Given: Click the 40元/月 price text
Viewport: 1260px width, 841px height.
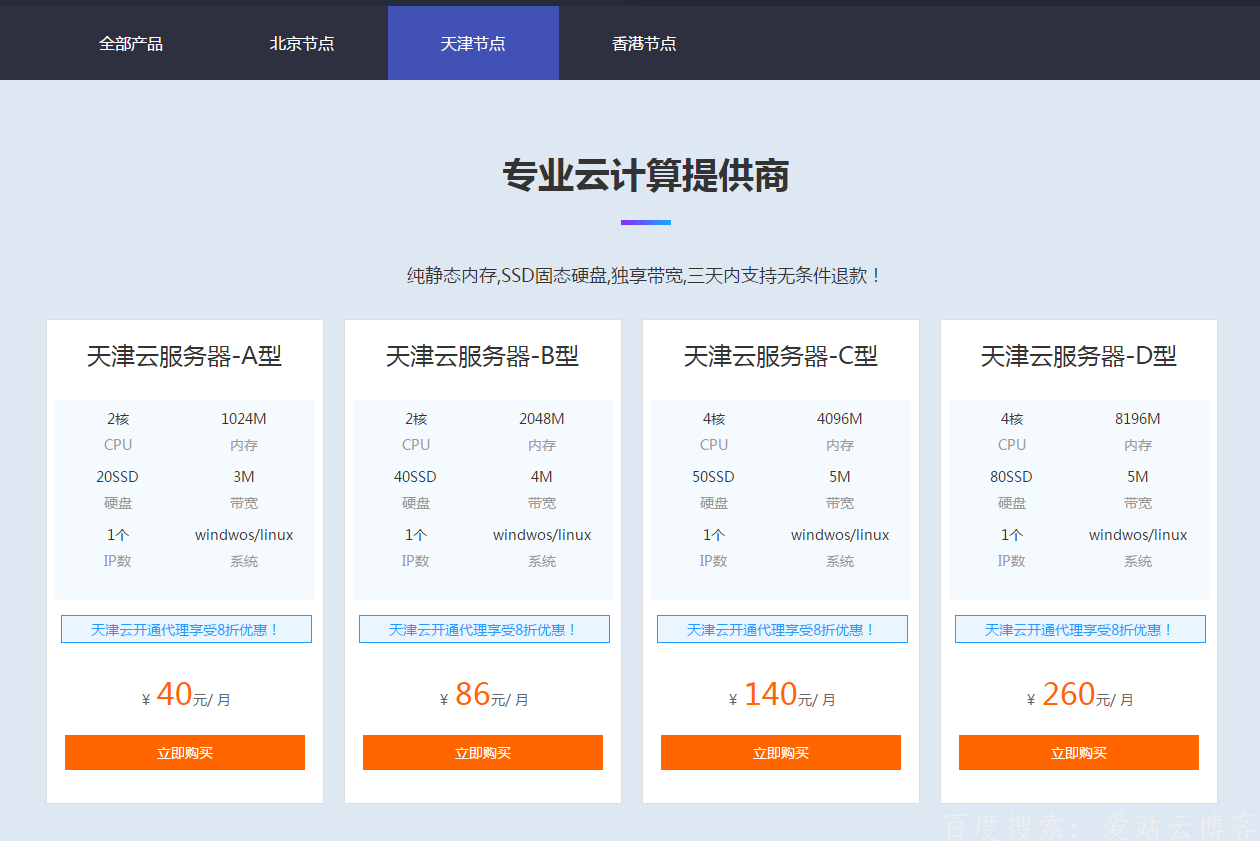Looking at the screenshot, I should click(186, 695).
